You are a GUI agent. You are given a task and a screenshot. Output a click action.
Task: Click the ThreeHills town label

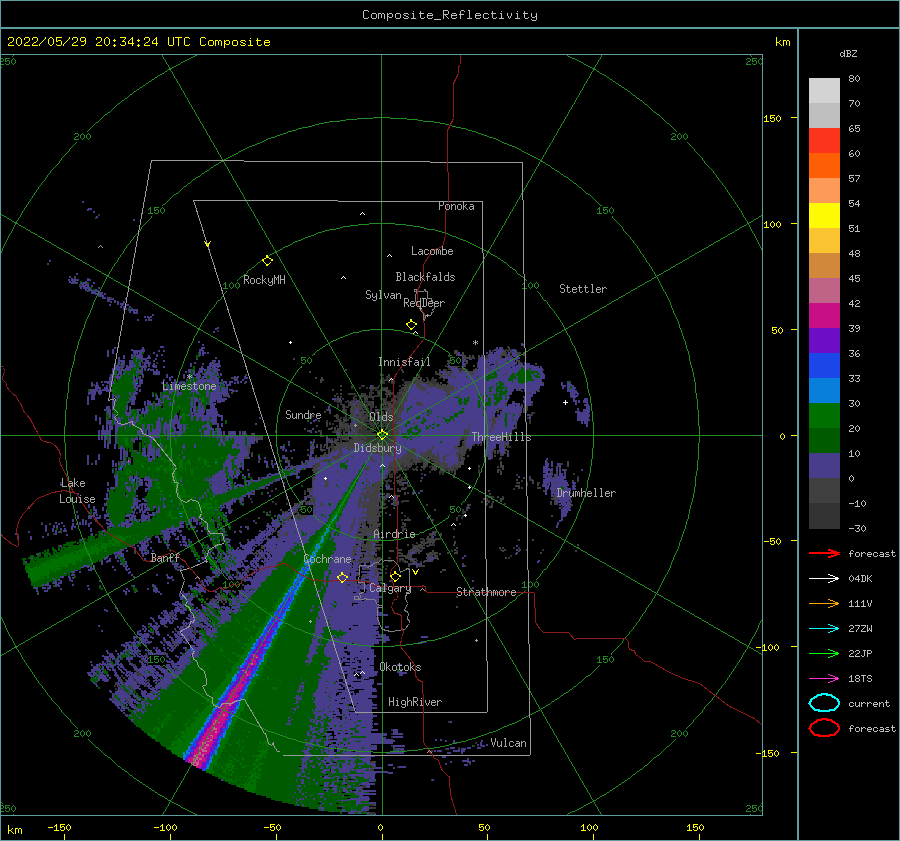(501, 437)
